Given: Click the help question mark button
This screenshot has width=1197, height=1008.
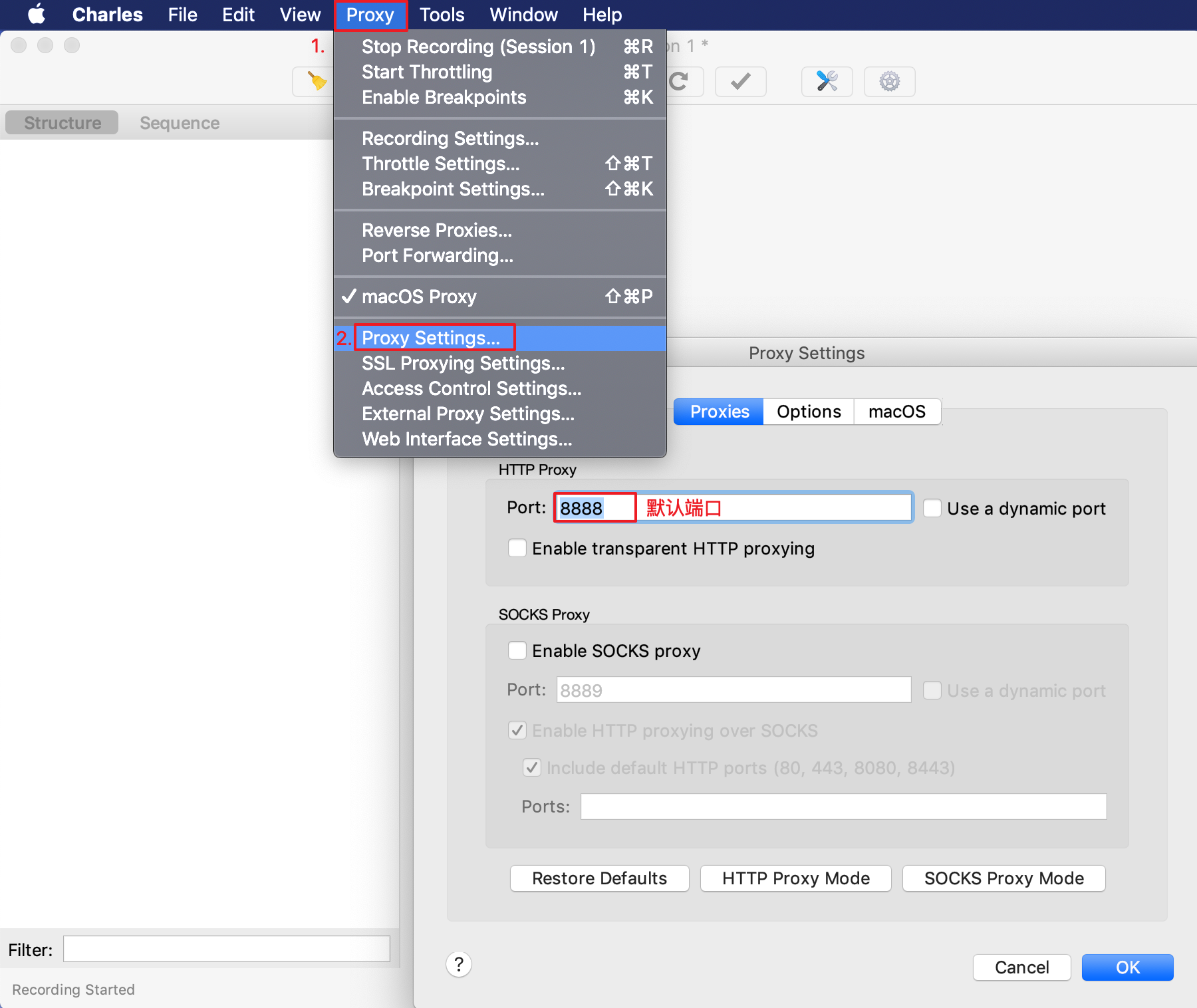Looking at the screenshot, I should click(459, 964).
